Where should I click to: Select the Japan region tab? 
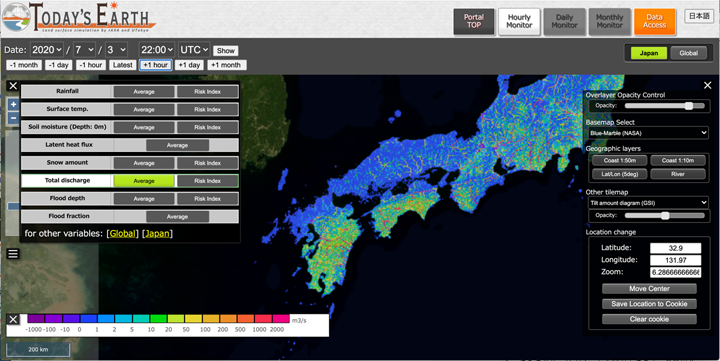pos(649,53)
